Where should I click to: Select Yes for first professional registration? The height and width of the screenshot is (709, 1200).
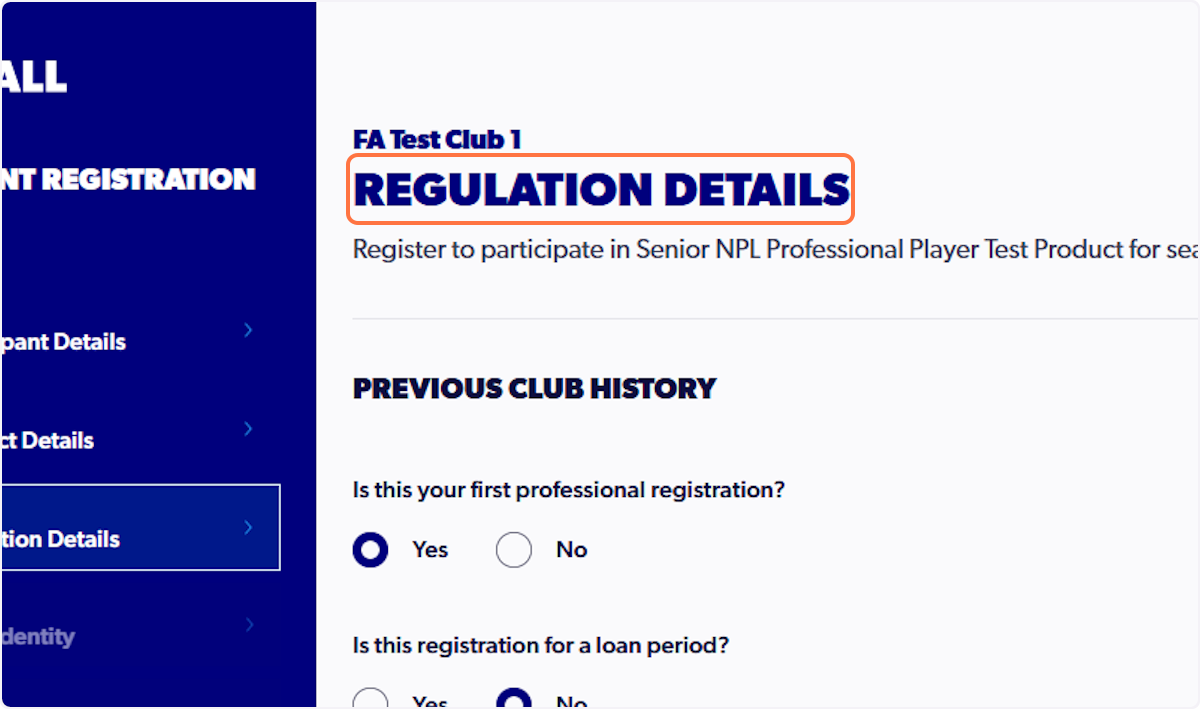pyautogui.click(x=370, y=549)
